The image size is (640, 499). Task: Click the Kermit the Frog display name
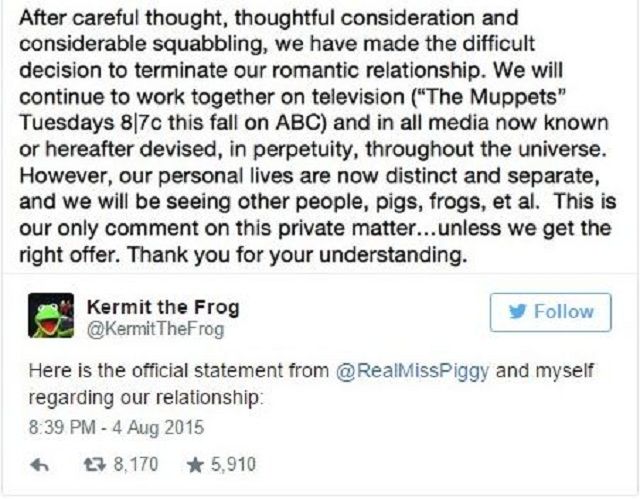coord(163,307)
